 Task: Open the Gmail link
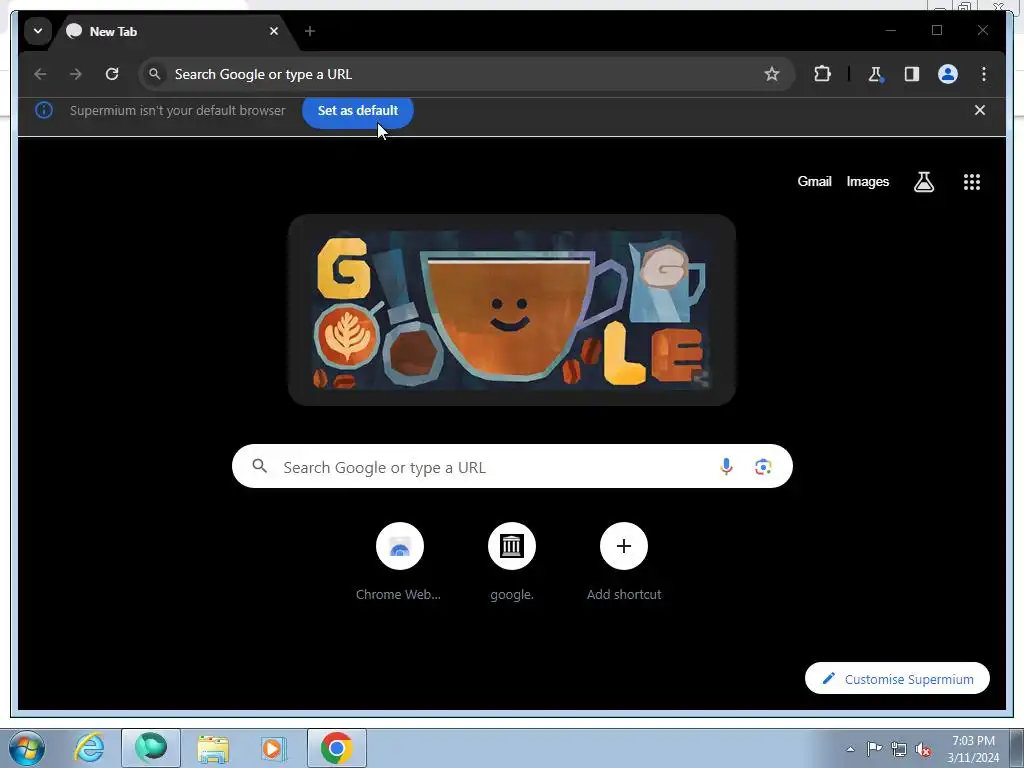click(814, 182)
